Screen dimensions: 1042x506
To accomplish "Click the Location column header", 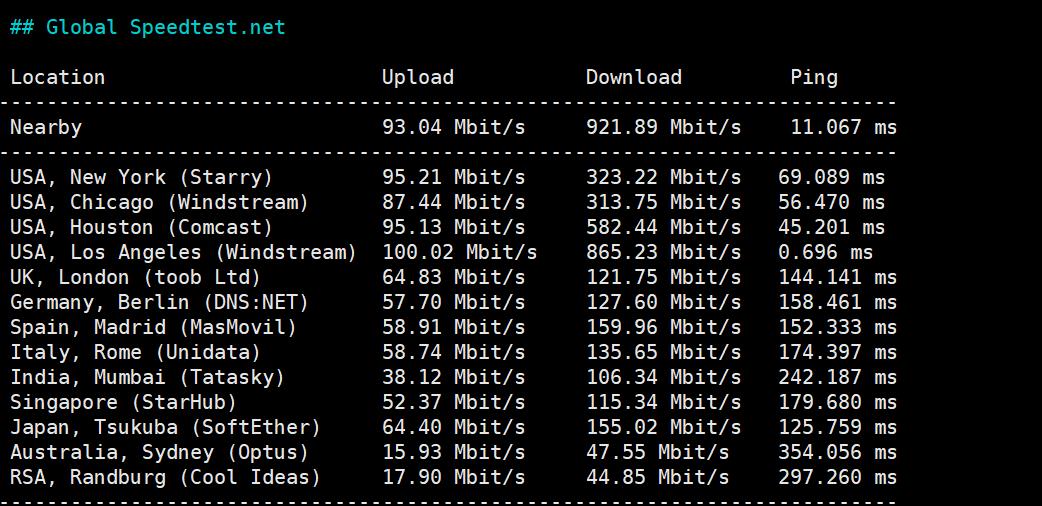I will 57,77.
